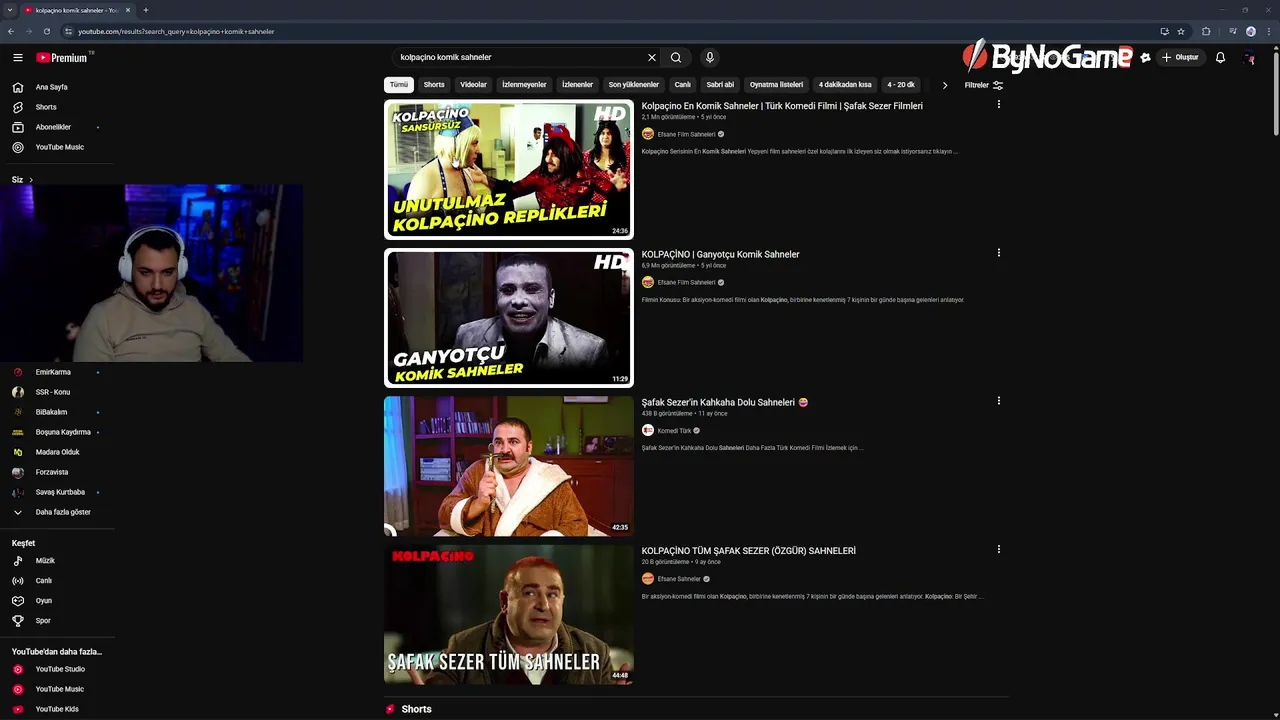
Task: Open notifications bell
Action: (1220, 58)
